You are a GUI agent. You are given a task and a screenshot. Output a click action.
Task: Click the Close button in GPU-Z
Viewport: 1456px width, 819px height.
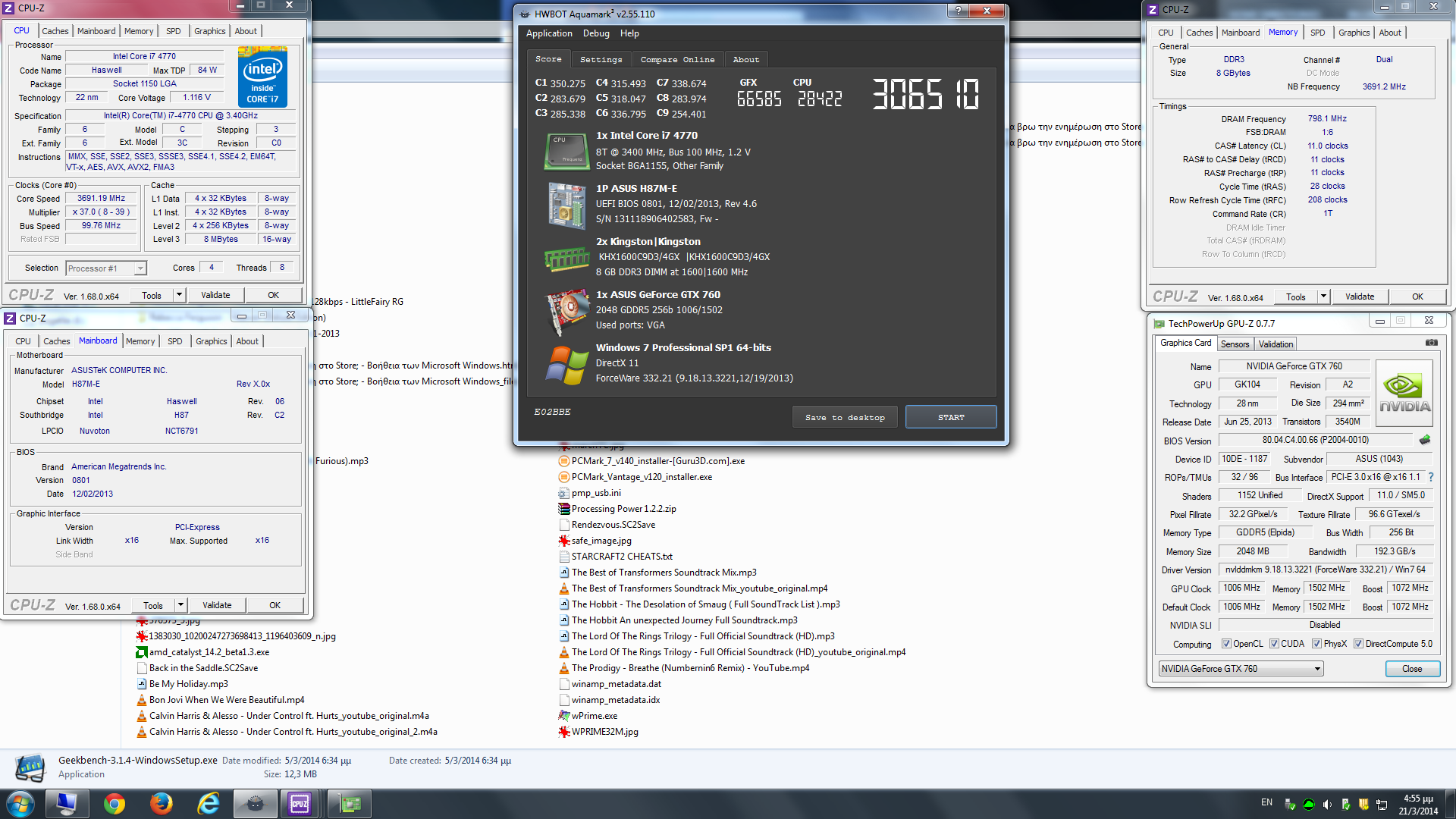pyautogui.click(x=1412, y=669)
